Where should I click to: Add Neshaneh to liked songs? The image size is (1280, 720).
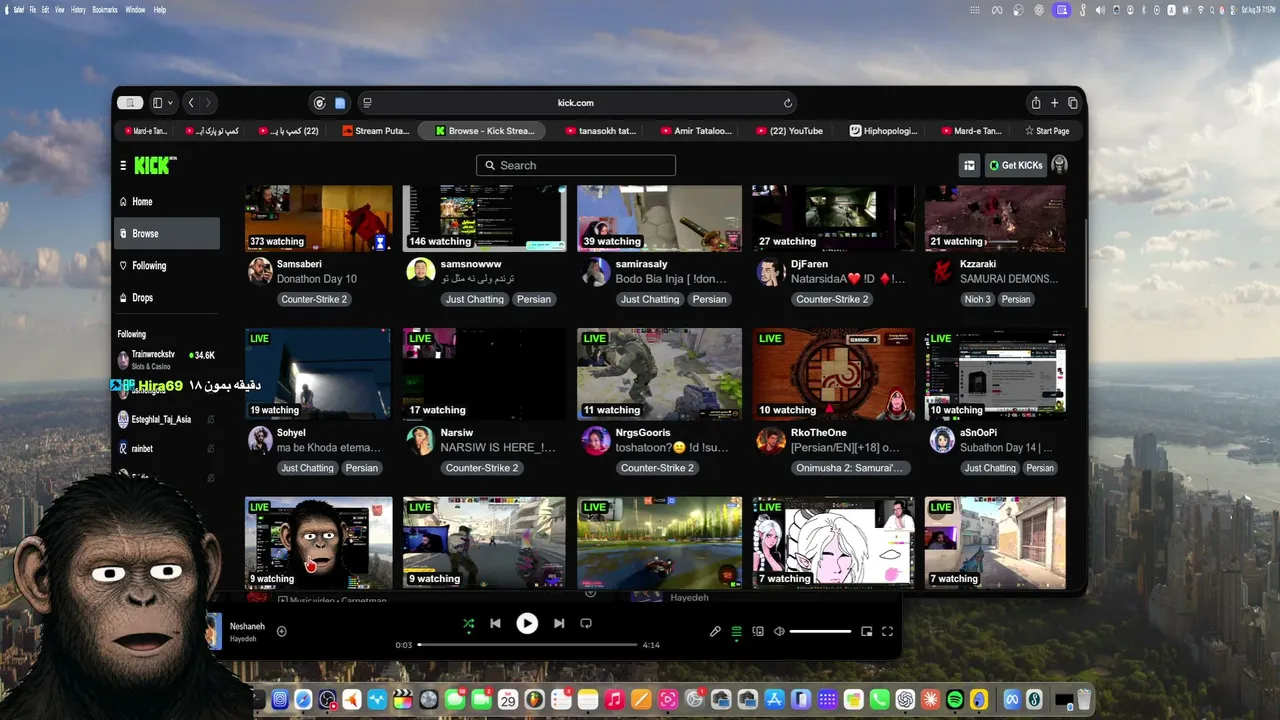coord(281,631)
